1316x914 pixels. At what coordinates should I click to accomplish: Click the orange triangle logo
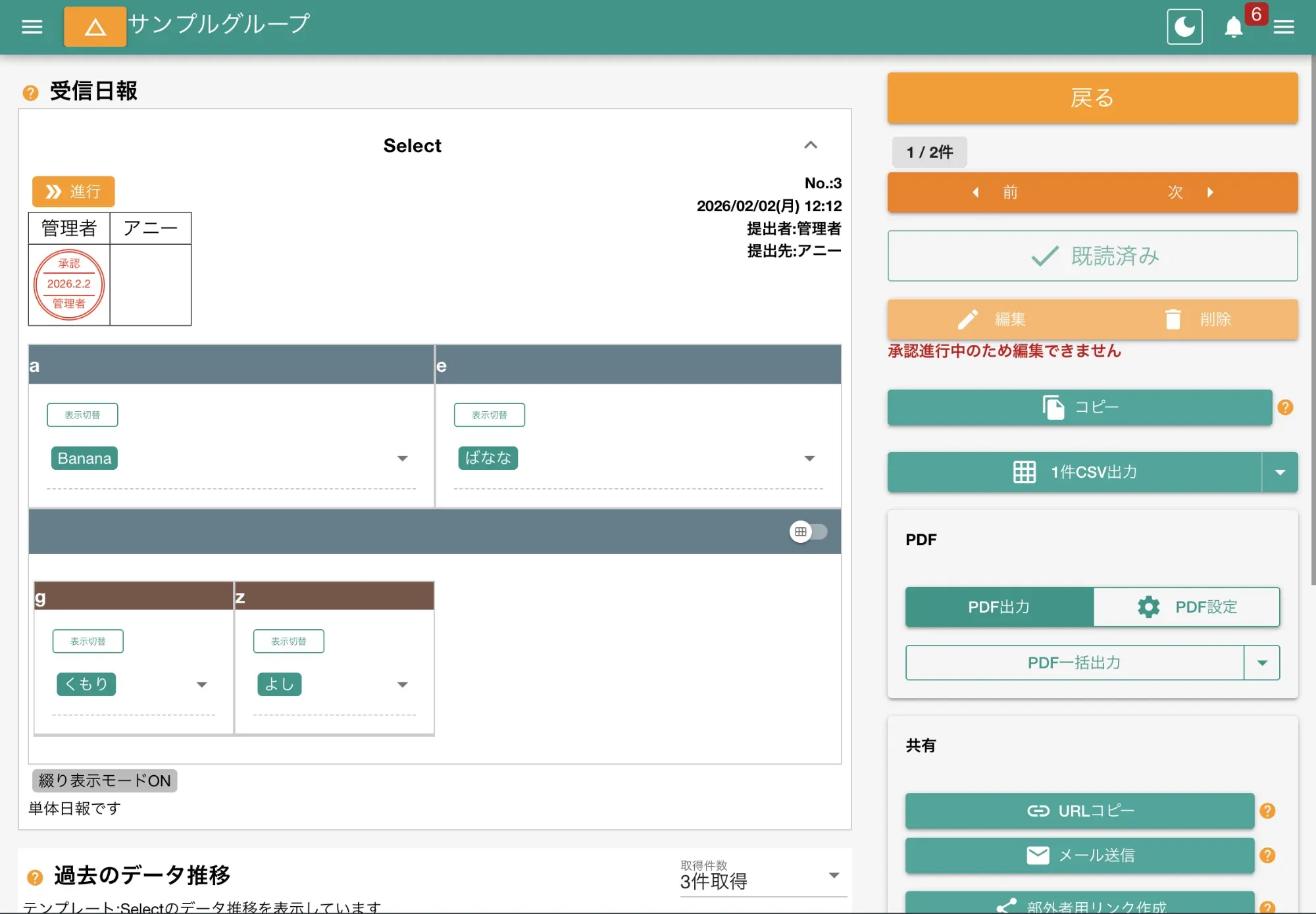[x=95, y=27]
